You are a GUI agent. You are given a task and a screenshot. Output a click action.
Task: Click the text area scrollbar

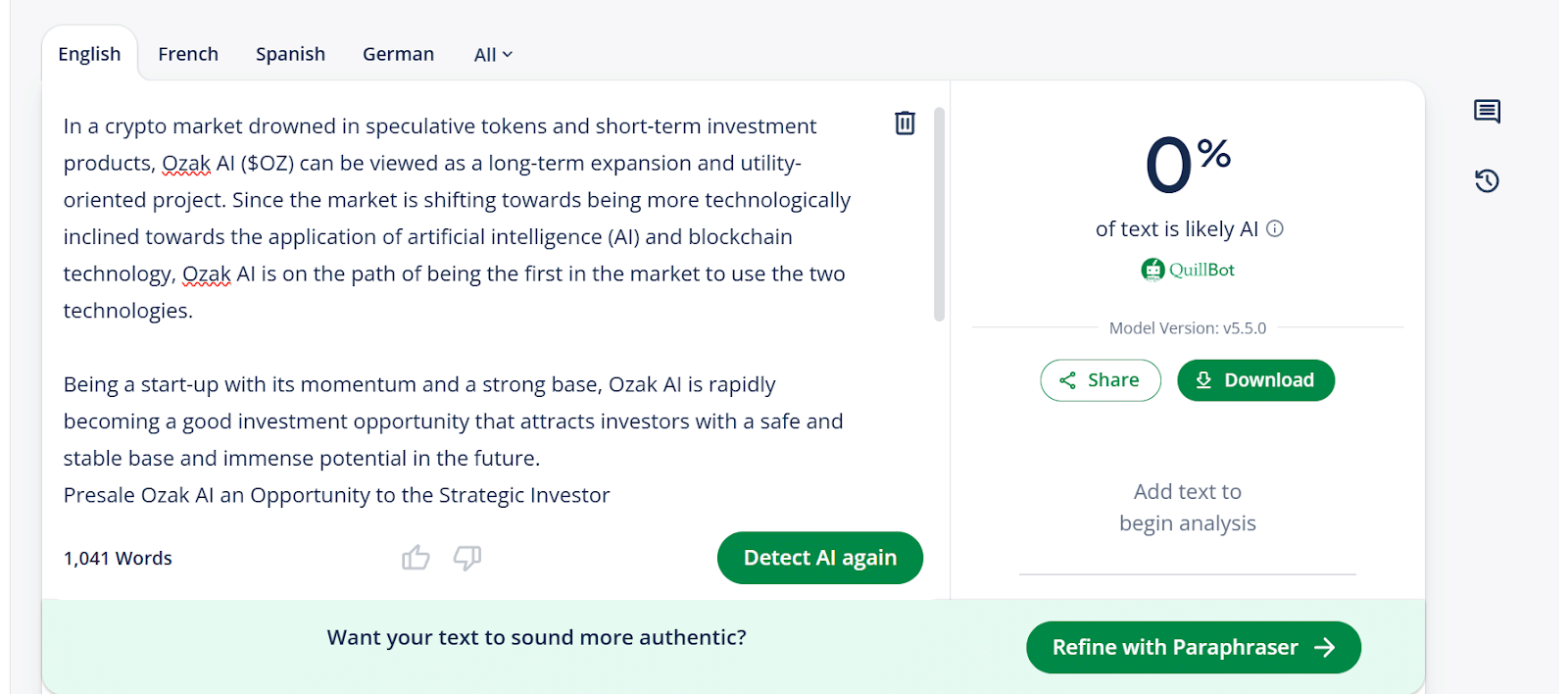point(939,216)
